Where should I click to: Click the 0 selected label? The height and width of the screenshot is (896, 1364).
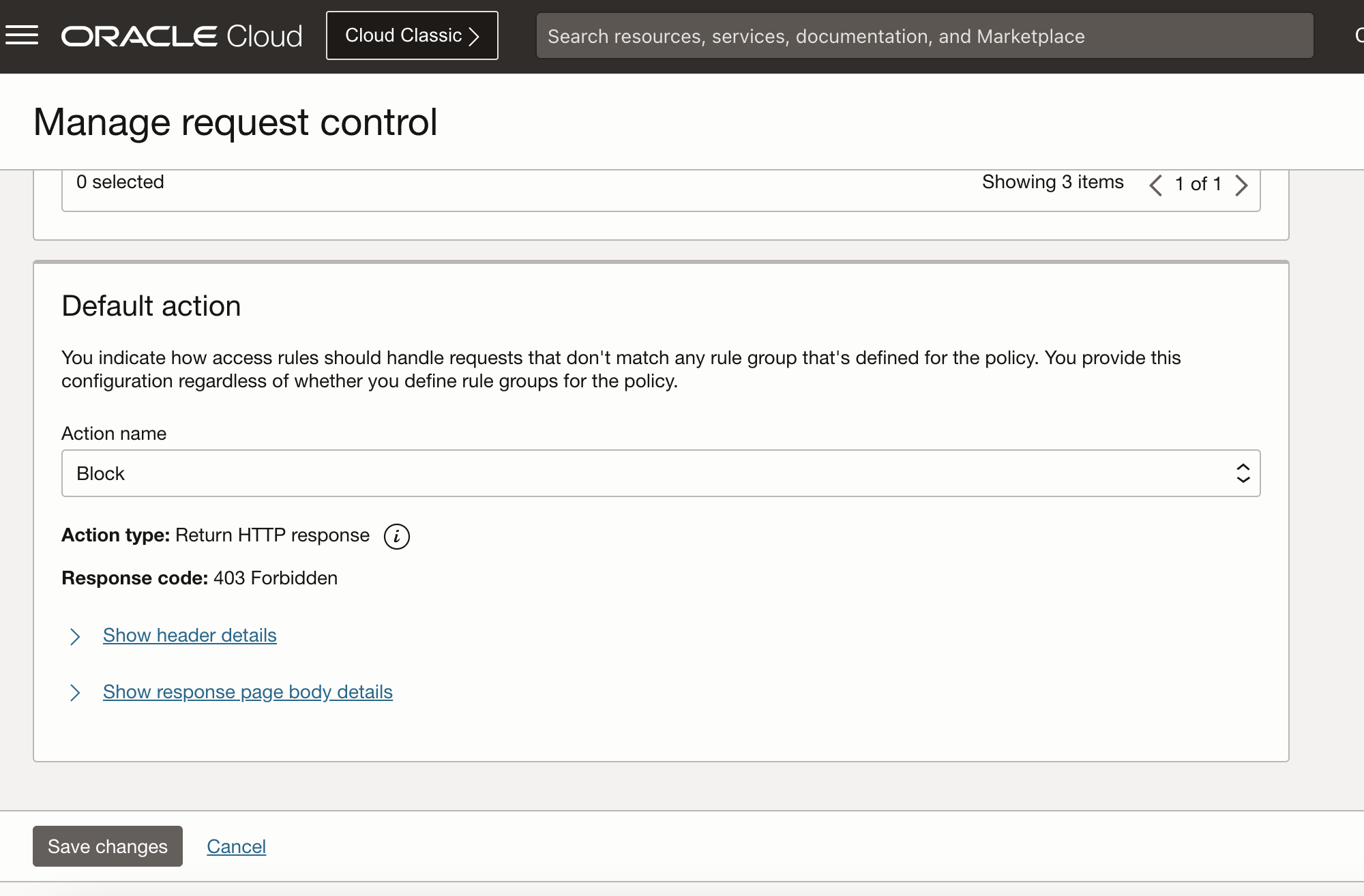[120, 182]
